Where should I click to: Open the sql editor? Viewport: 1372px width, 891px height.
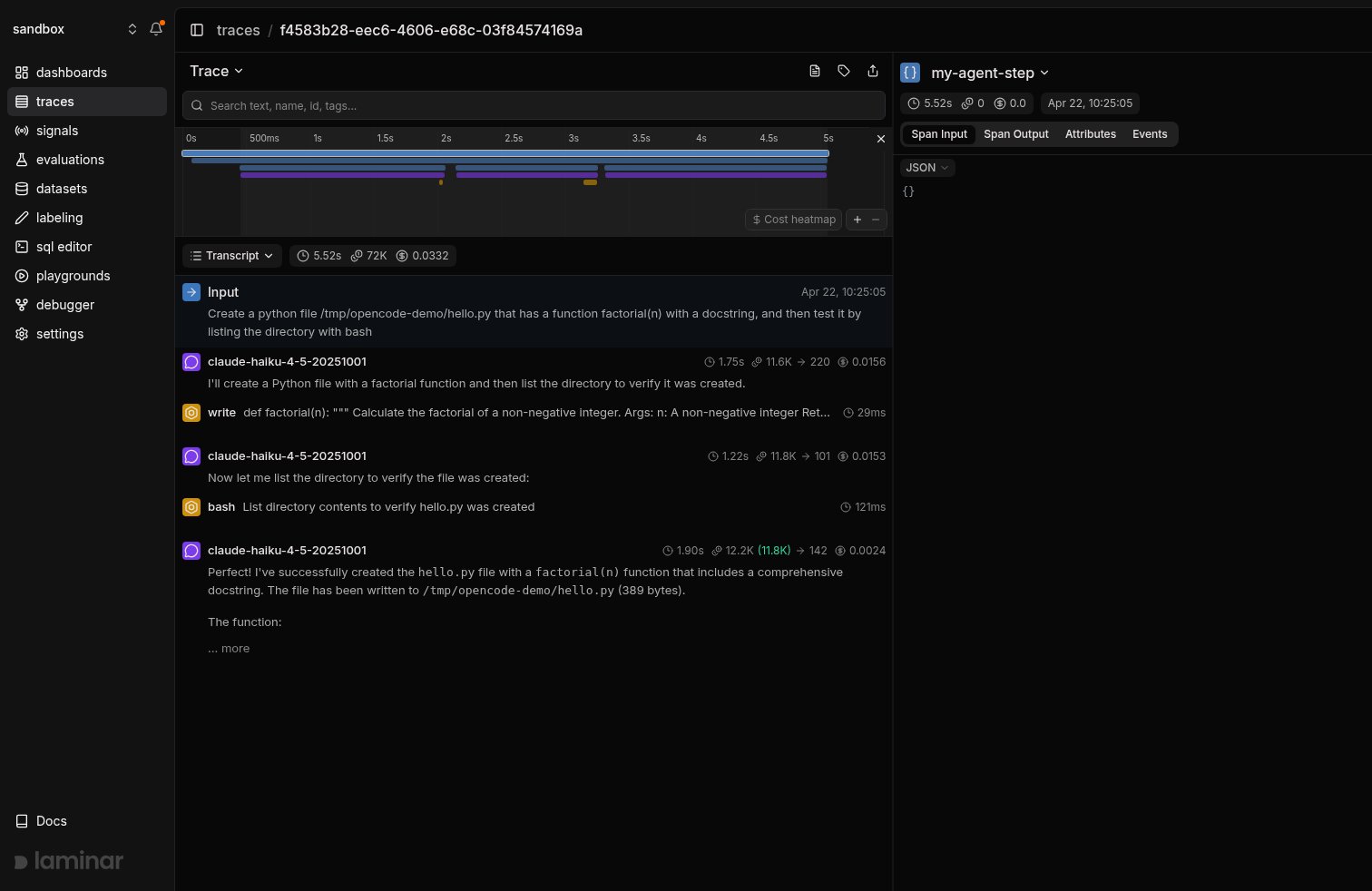point(87,247)
